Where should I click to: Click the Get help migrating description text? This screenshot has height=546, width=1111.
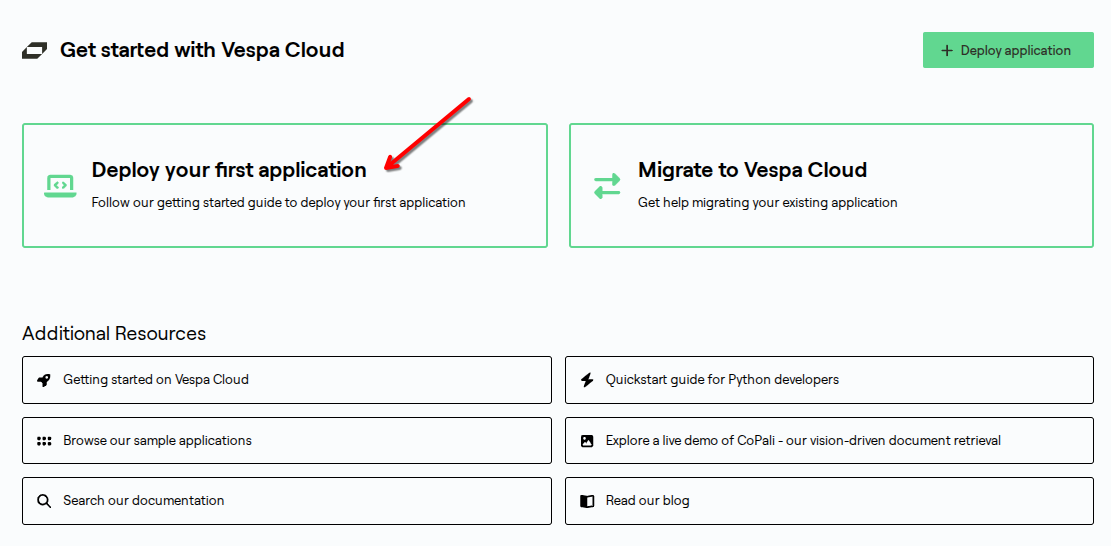[x=767, y=203]
